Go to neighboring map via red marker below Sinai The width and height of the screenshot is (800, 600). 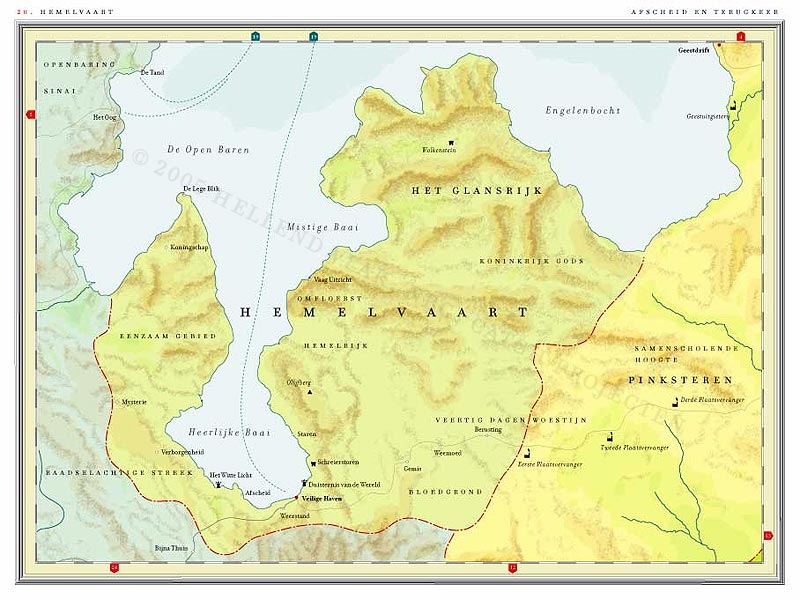pyautogui.click(x=30, y=115)
